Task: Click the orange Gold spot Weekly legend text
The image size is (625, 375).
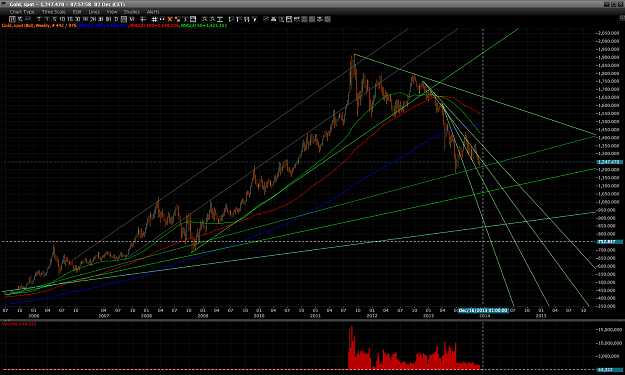Action: (x=39, y=25)
